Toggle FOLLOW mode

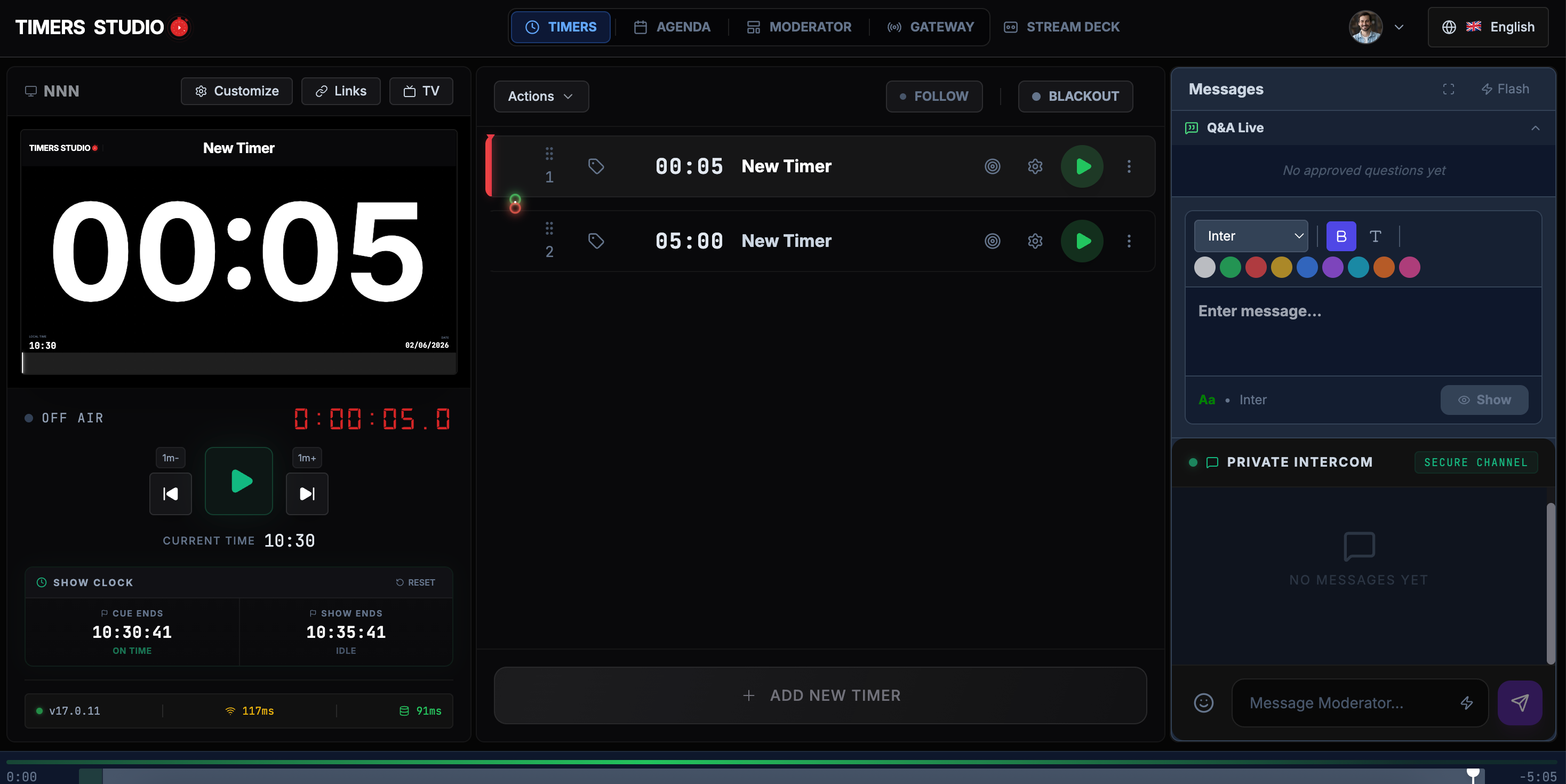pos(934,96)
